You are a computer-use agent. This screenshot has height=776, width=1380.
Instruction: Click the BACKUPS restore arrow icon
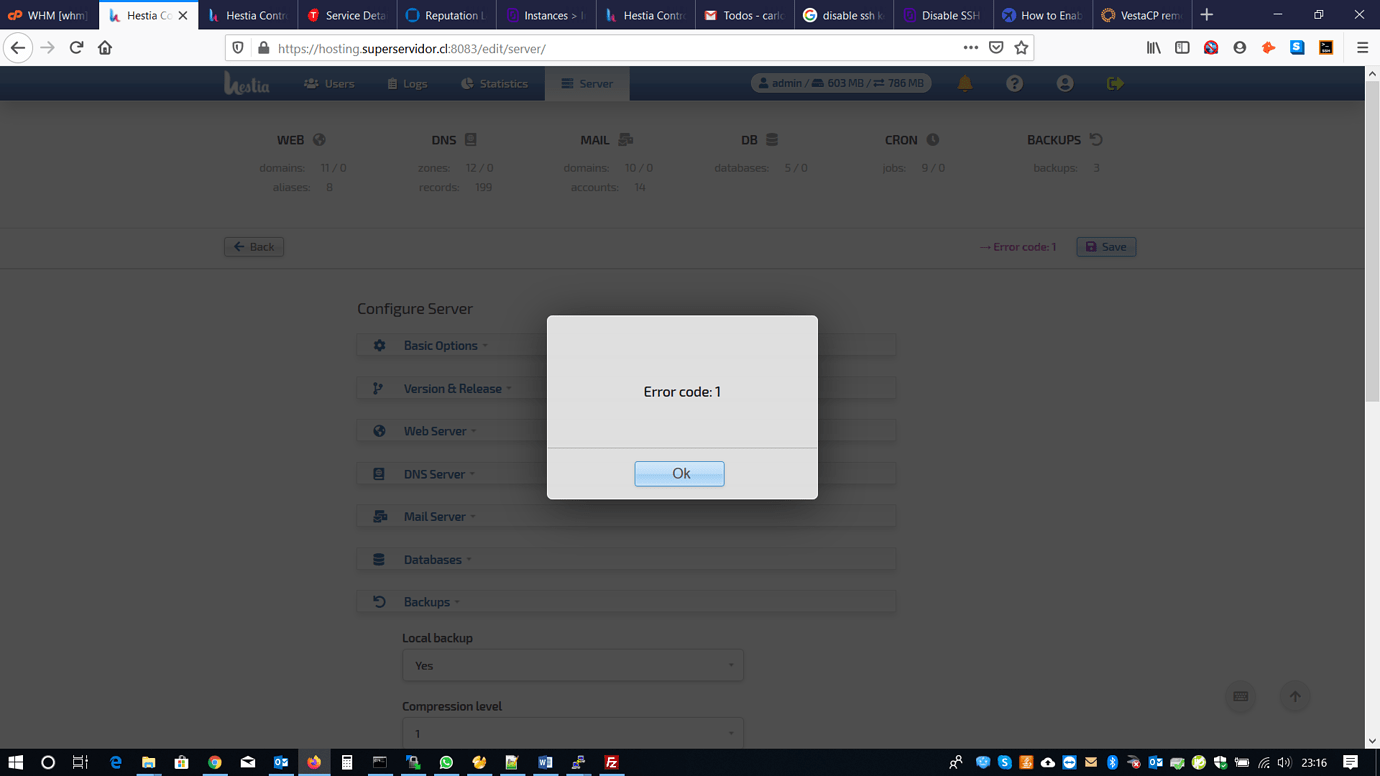click(1096, 140)
